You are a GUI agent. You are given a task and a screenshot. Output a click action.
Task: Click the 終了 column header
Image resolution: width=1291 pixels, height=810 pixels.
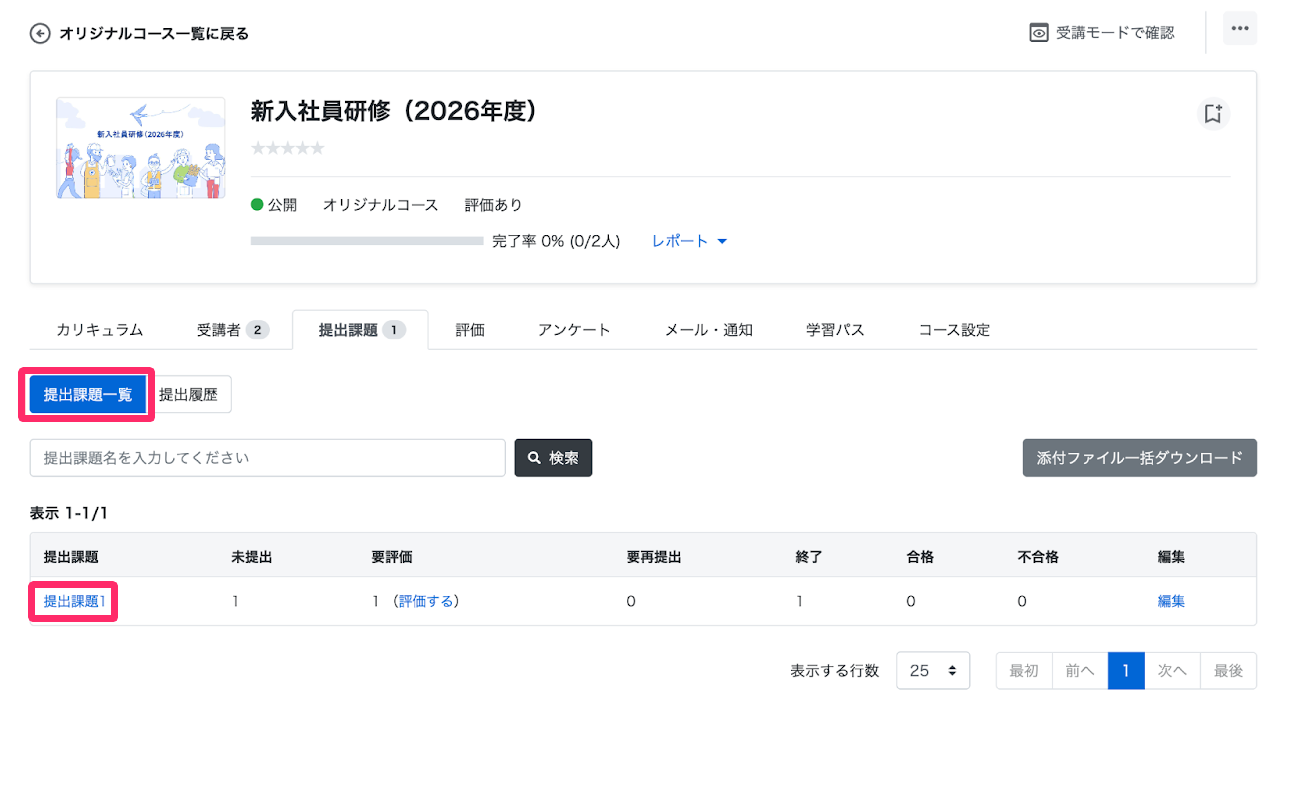coord(809,557)
